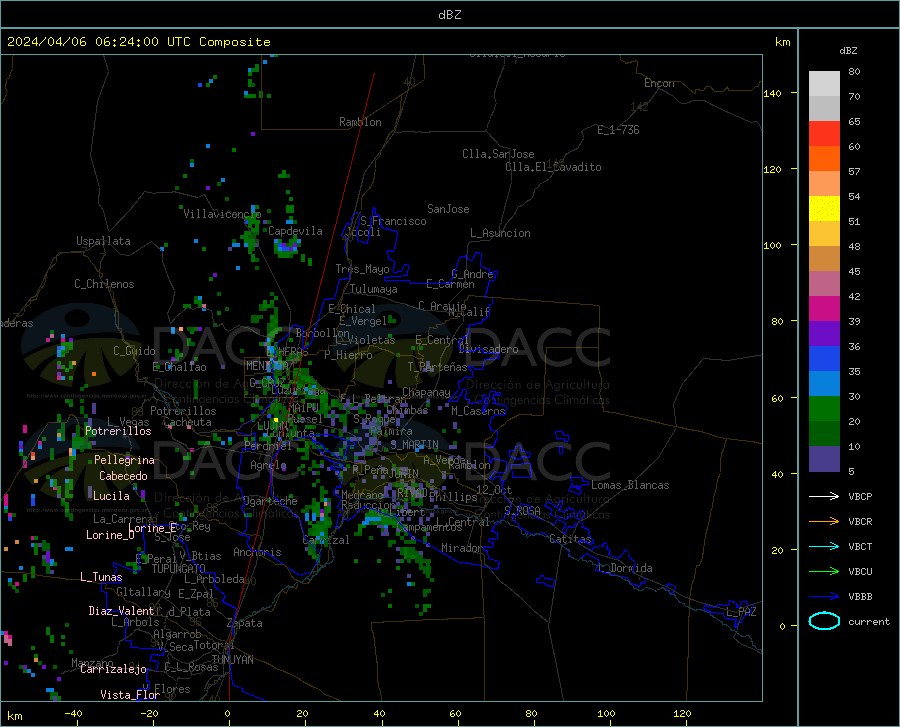Click the 120 horizontal axis tick label
This screenshot has height=727, width=900.
682,713
